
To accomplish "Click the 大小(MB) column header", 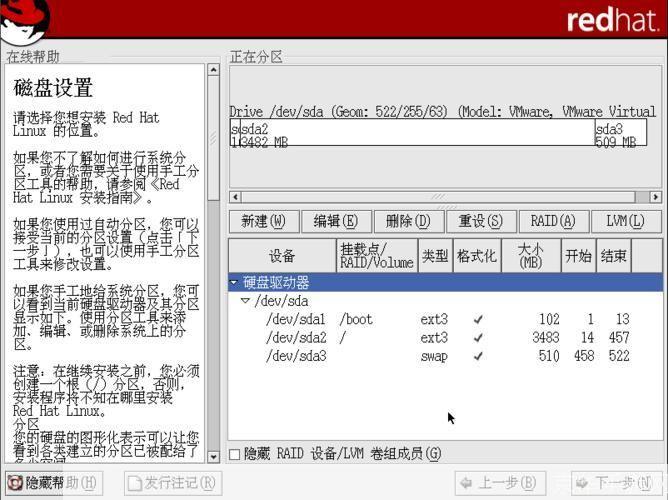I will coord(531,256).
